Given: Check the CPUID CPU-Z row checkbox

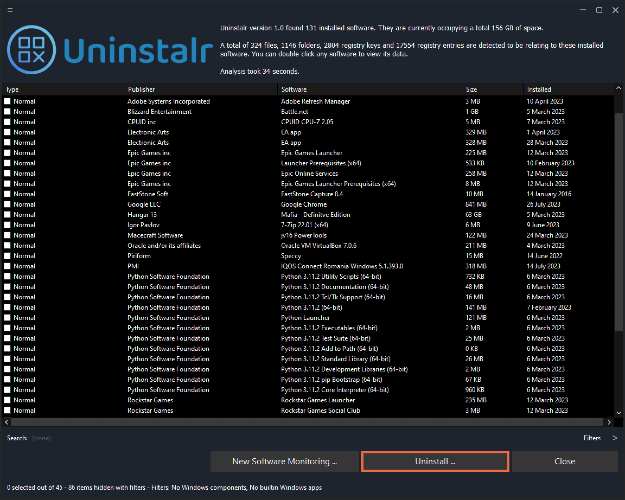Looking at the screenshot, I should point(7,122).
